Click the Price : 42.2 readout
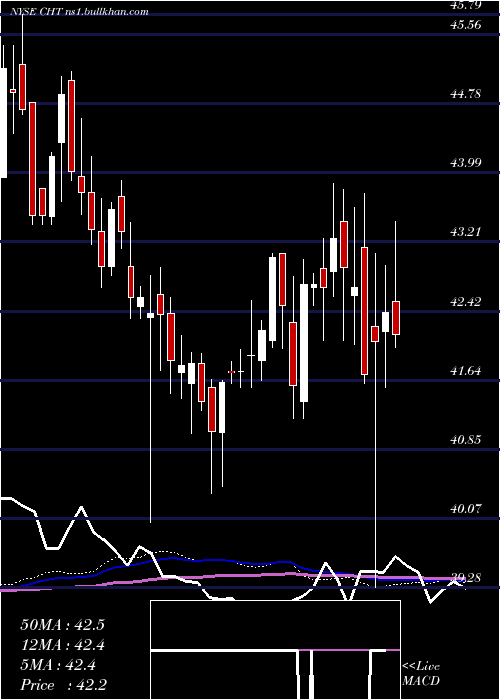Image resolution: width=500 pixels, height=700 pixels. pos(62,685)
